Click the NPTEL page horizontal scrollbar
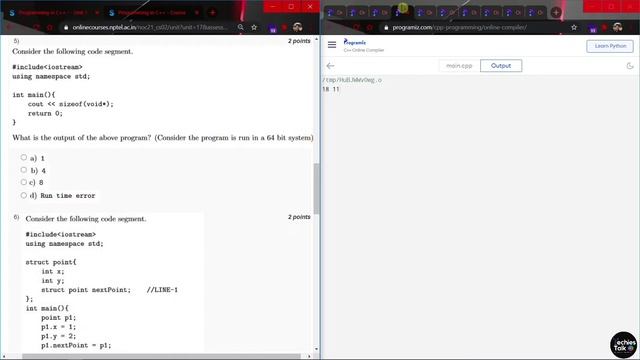The image size is (640, 360). [x=161, y=356]
